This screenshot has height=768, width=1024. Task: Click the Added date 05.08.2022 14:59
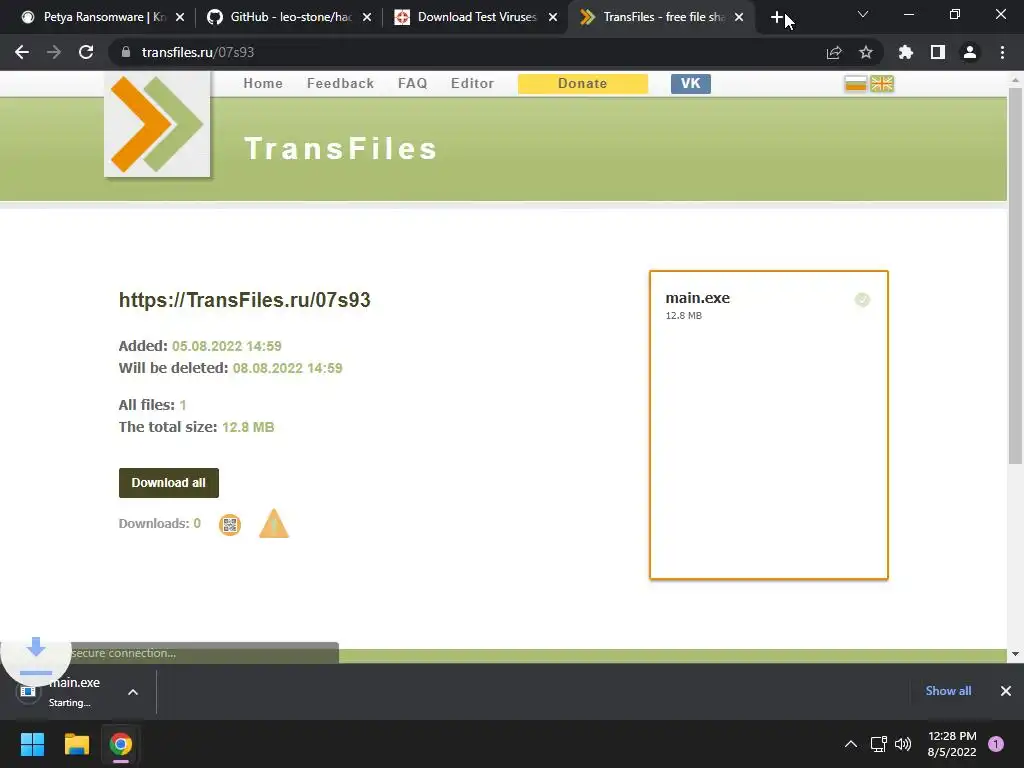(227, 346)
